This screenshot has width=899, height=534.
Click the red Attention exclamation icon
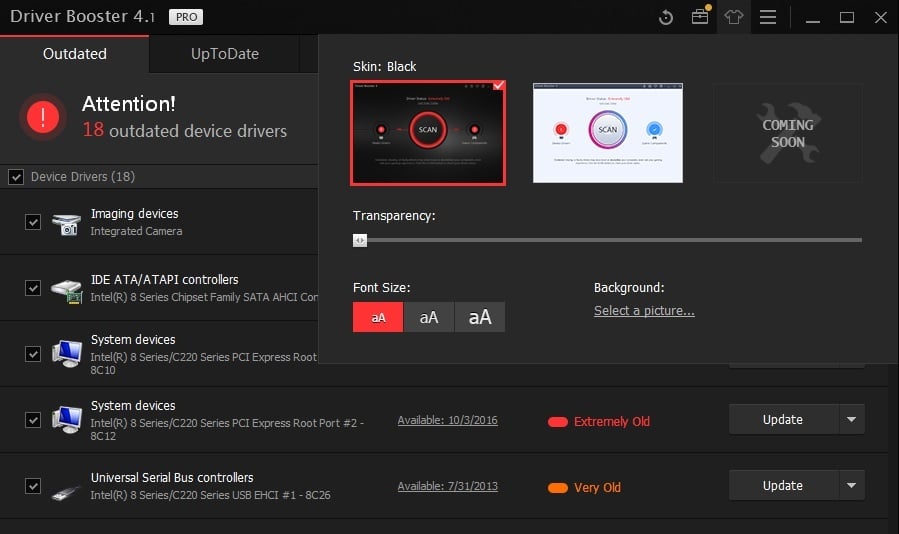[x=43, y=118]
